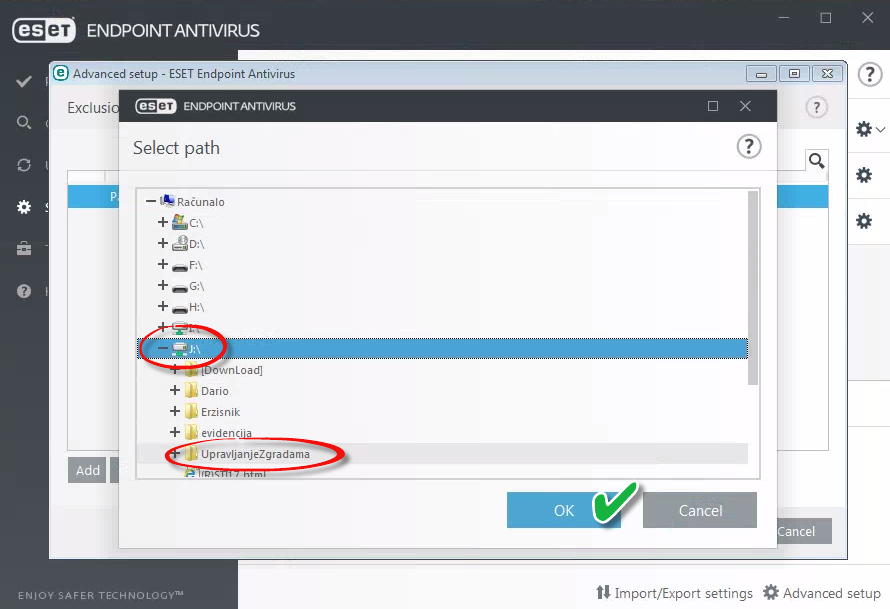The image size is (890, 609).
Task: Select the H:\ drive icon
Action: click(x=179, y=308)
